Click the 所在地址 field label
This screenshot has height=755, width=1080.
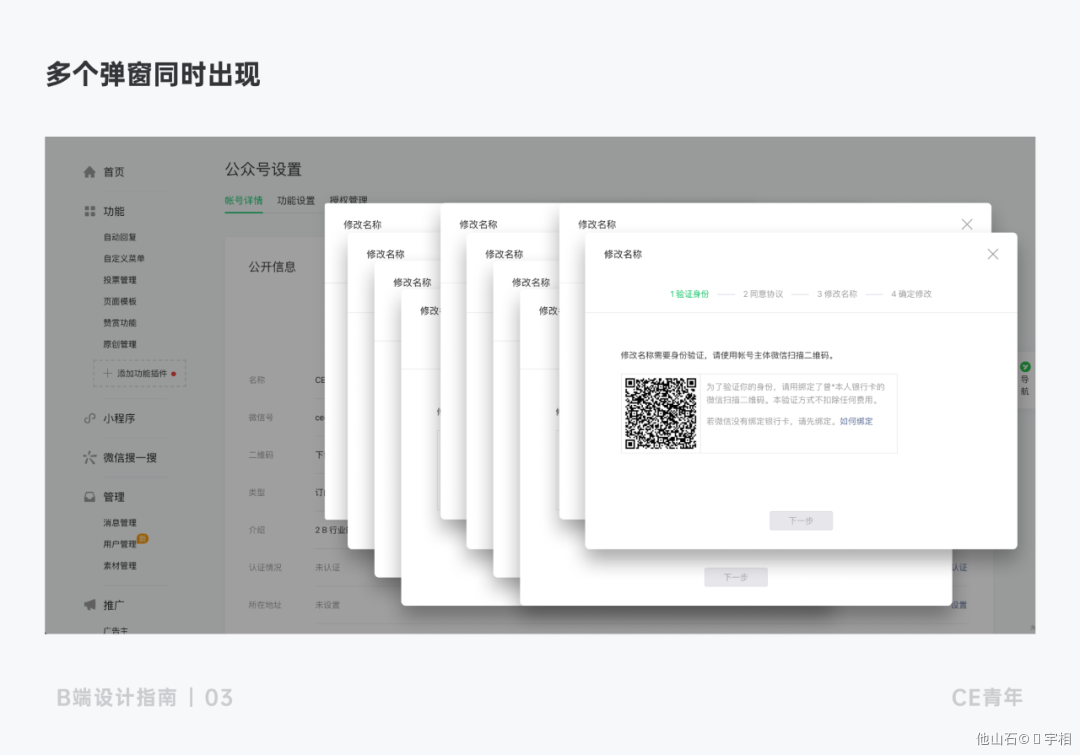265,605
